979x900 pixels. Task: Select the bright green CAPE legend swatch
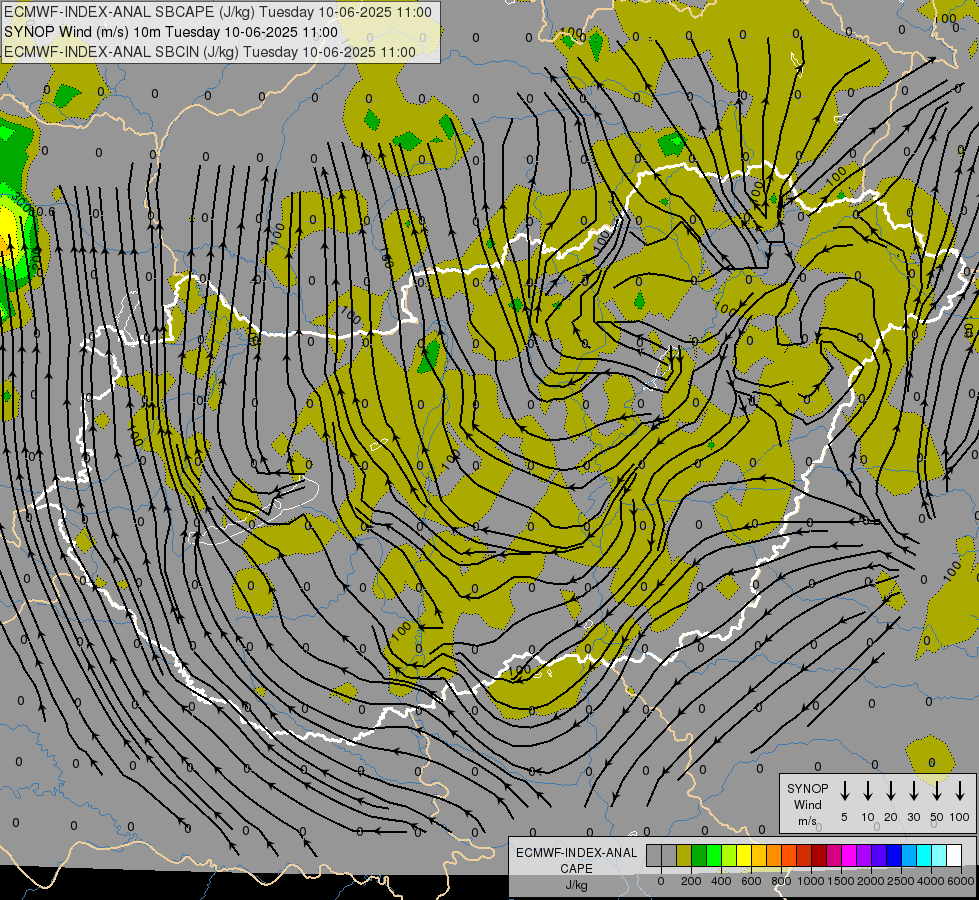coord(714,855)
